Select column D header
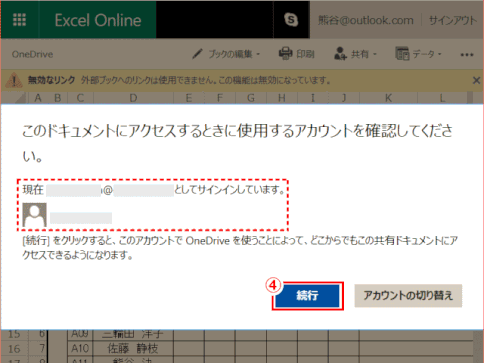Image resolution: width=484 pixels, height=363 pixels. click(x=133, y=98)
